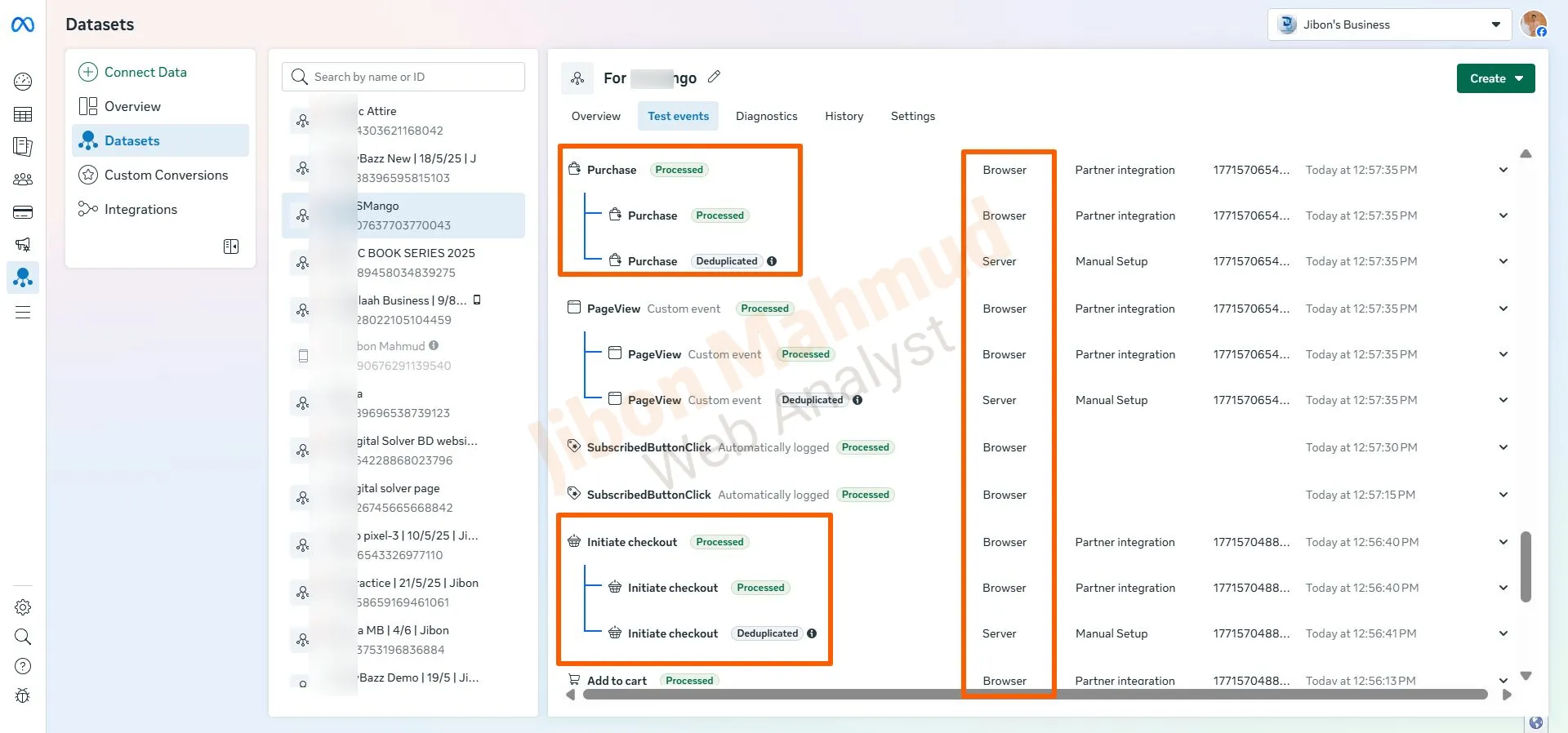Open the search magnifier in left sidebar
The image size is (1568, 733).
tap(23, 637)
